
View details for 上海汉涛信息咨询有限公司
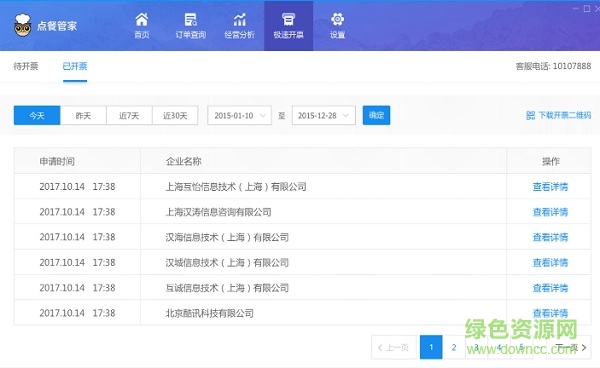point(550,212)
